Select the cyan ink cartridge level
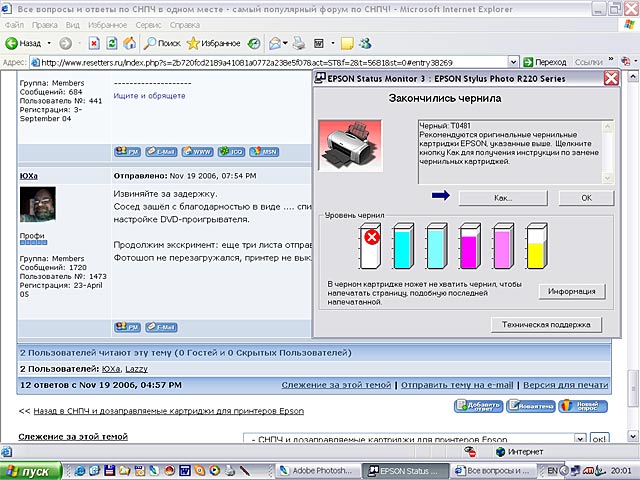 404,246
